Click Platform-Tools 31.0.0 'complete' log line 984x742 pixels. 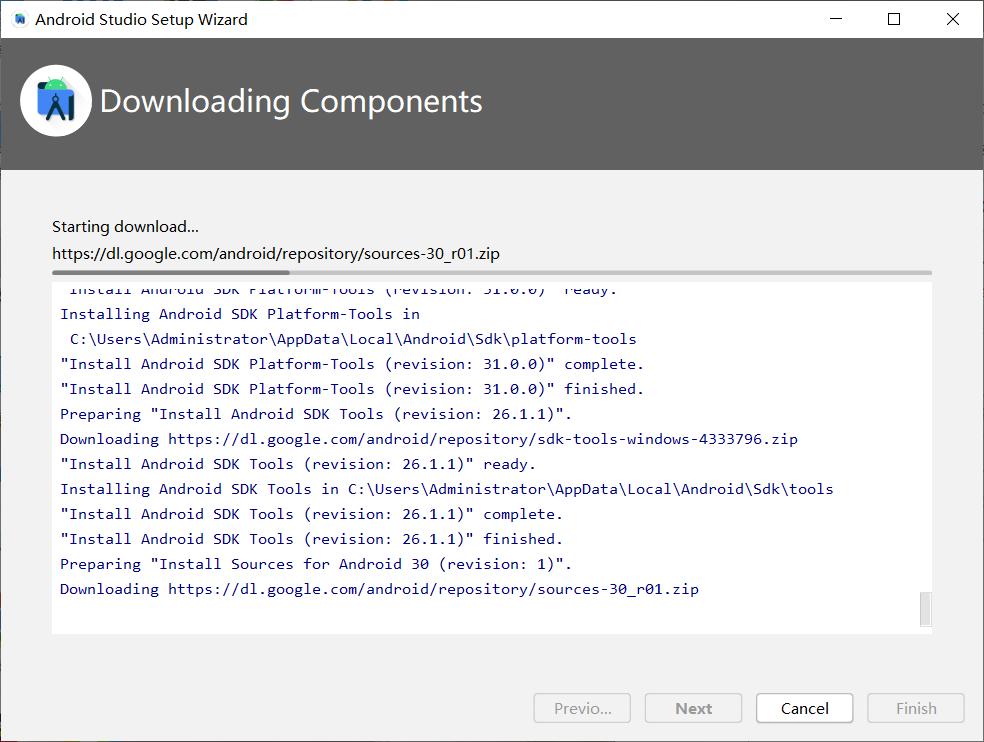(351, 364)
